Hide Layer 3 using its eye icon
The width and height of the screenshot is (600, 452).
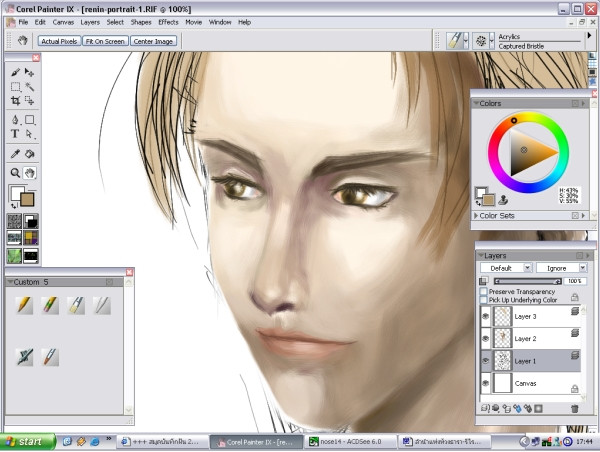point(486,317)
